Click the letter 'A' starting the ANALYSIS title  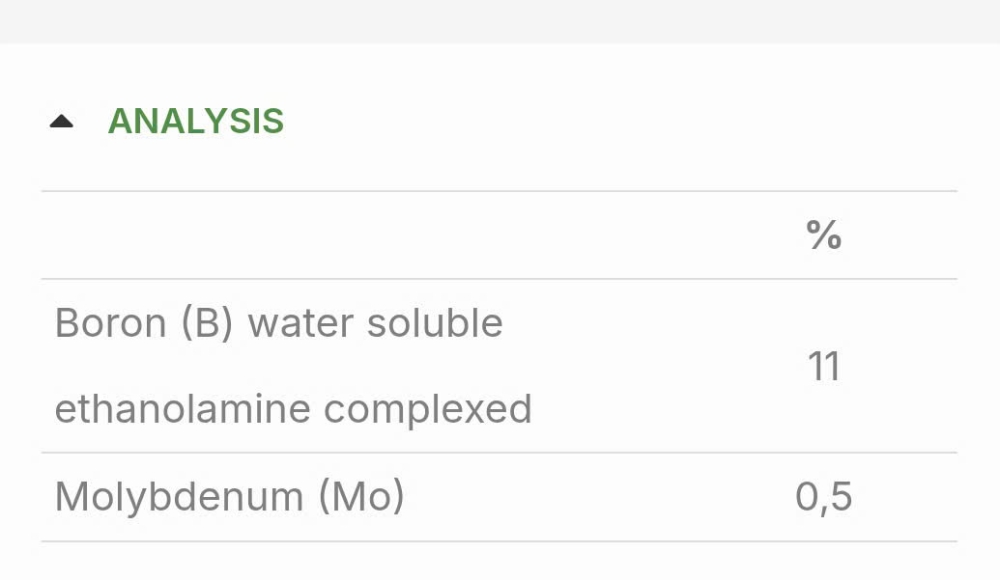coord(121,121)
